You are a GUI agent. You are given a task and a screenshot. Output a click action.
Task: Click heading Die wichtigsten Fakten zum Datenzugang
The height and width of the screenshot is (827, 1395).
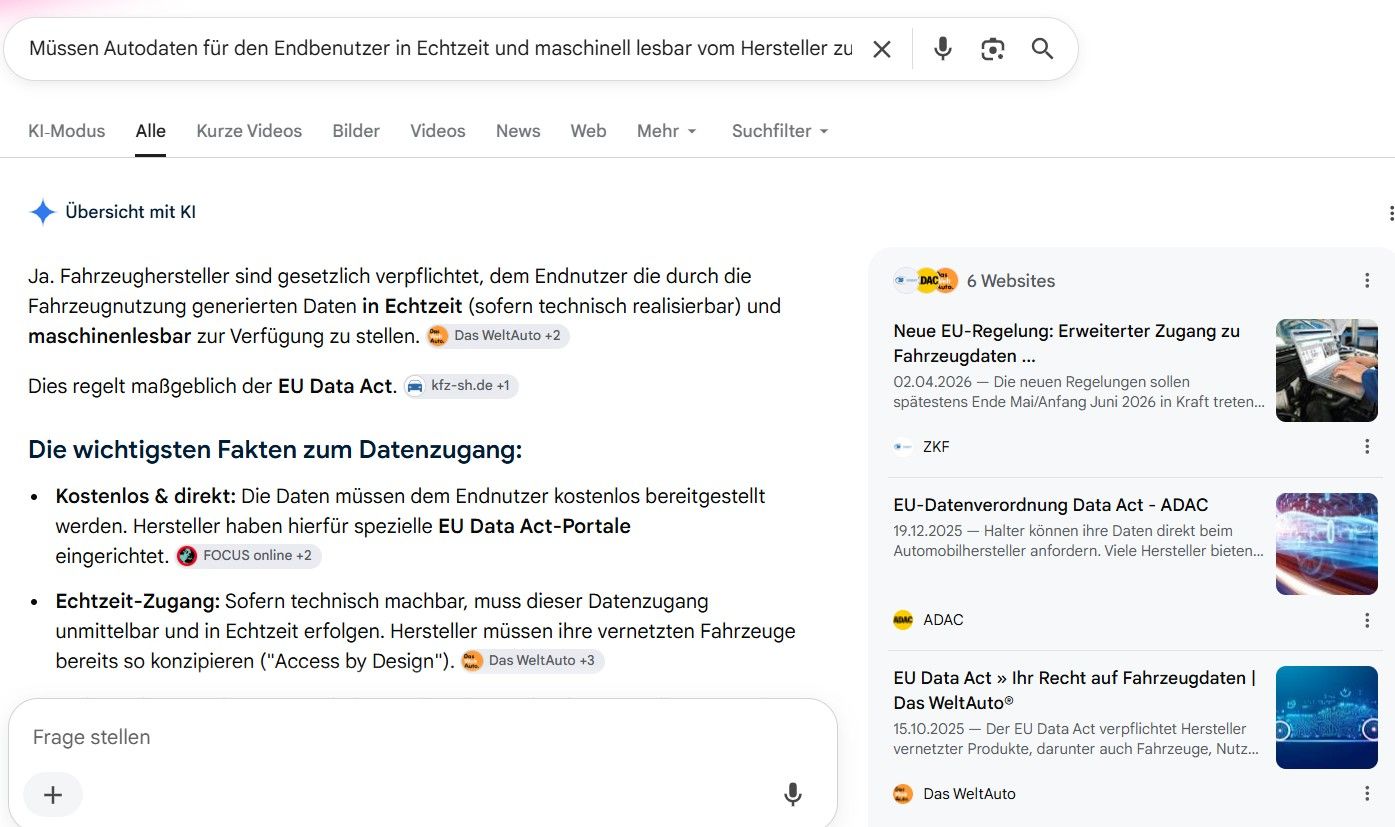(x=275, y=450)
